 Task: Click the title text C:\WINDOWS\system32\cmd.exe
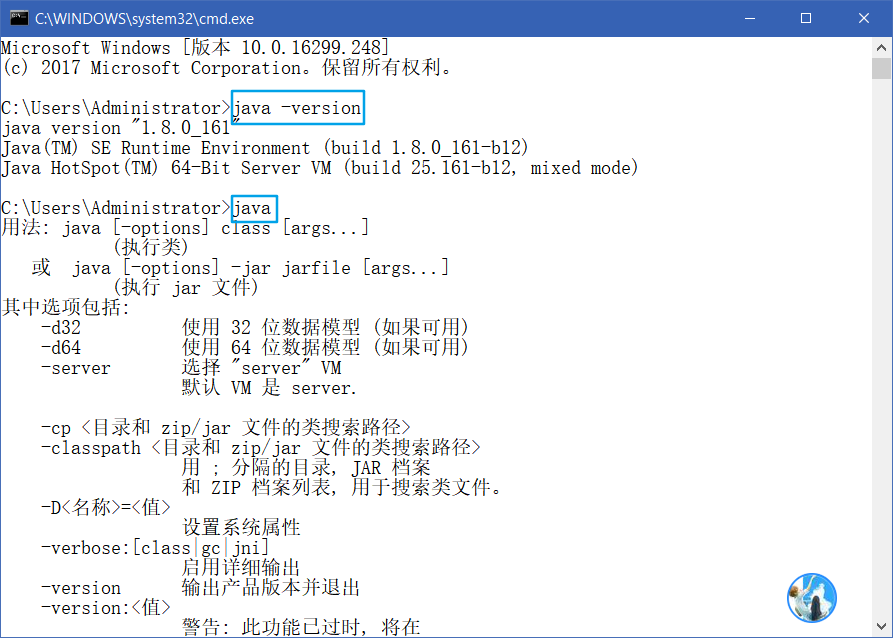pos(144,19)
